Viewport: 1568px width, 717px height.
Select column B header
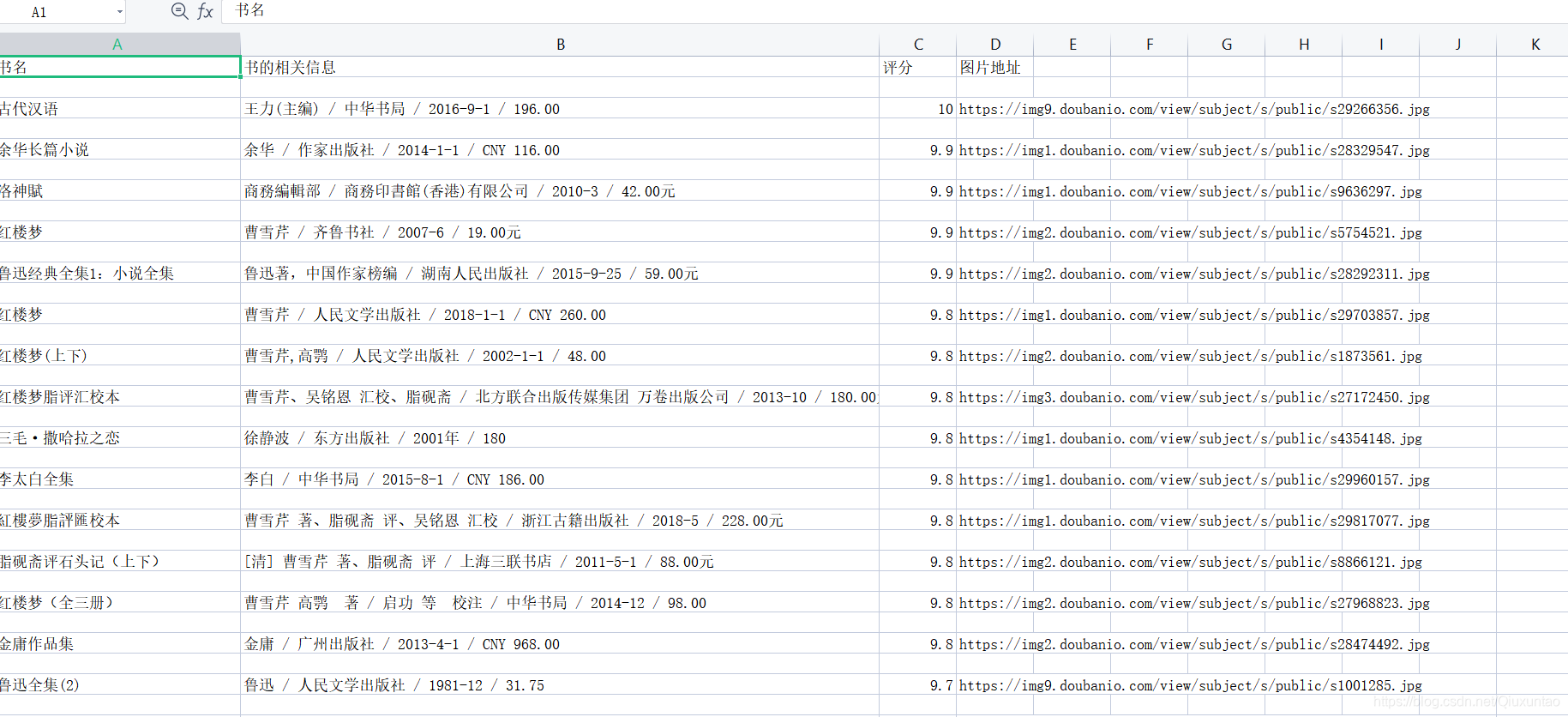tap(560, 45)
